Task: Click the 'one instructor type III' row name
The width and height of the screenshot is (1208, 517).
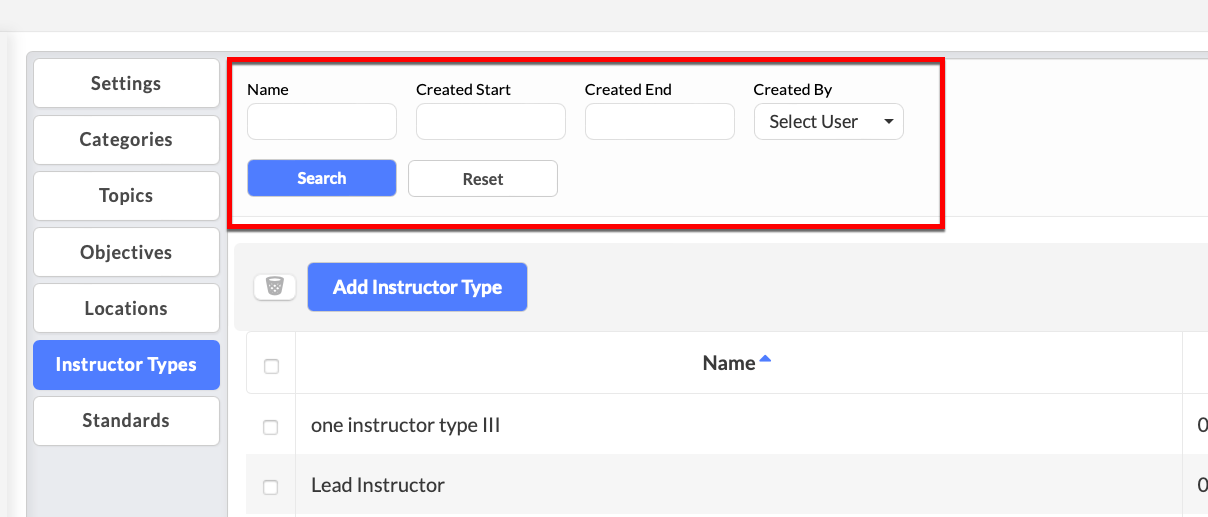Action: click(405, 425)
